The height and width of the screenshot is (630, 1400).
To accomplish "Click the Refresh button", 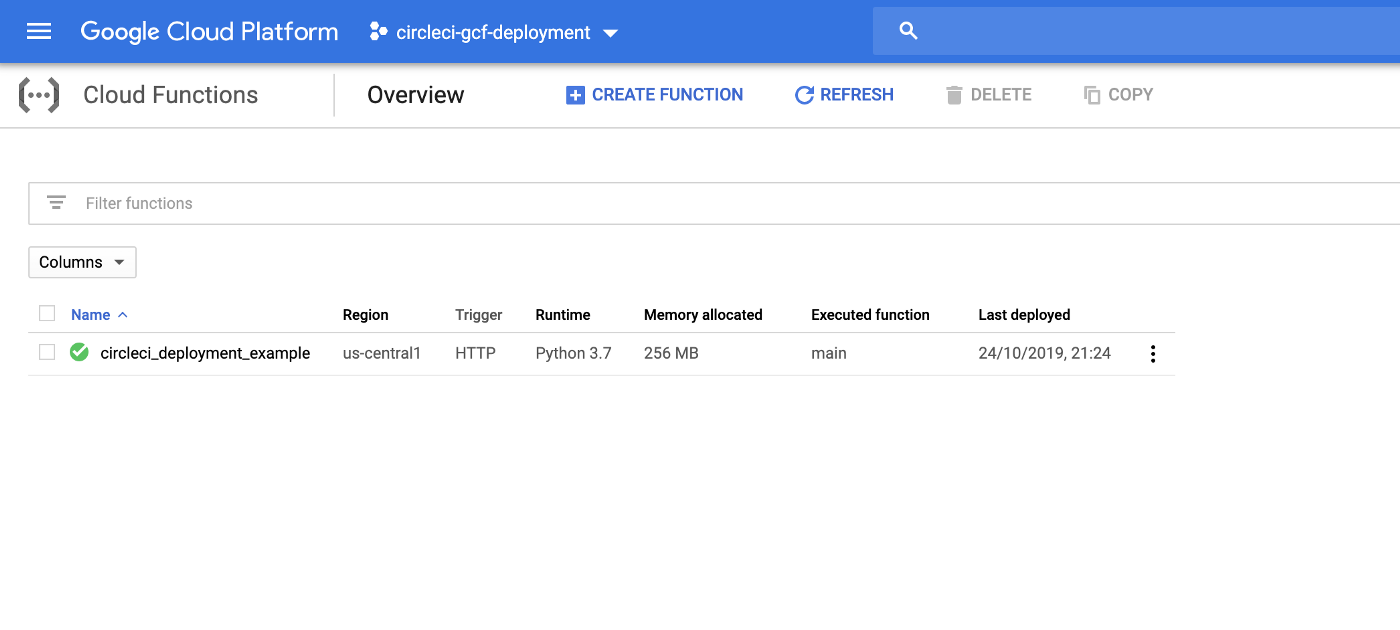I will tap(844, 95).
